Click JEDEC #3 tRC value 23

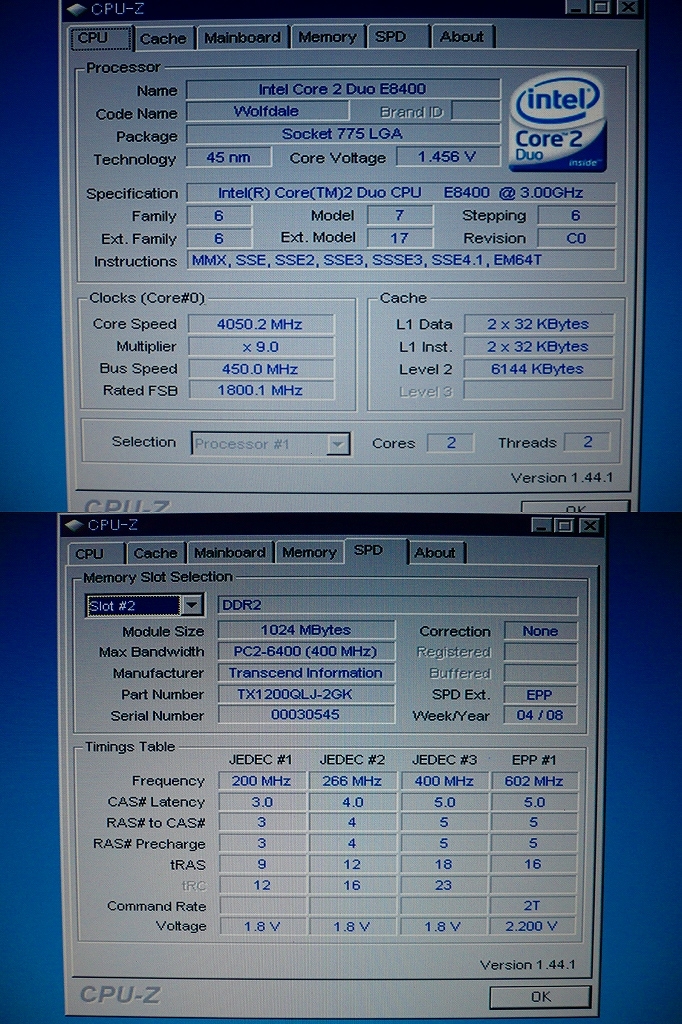[444, 886]
